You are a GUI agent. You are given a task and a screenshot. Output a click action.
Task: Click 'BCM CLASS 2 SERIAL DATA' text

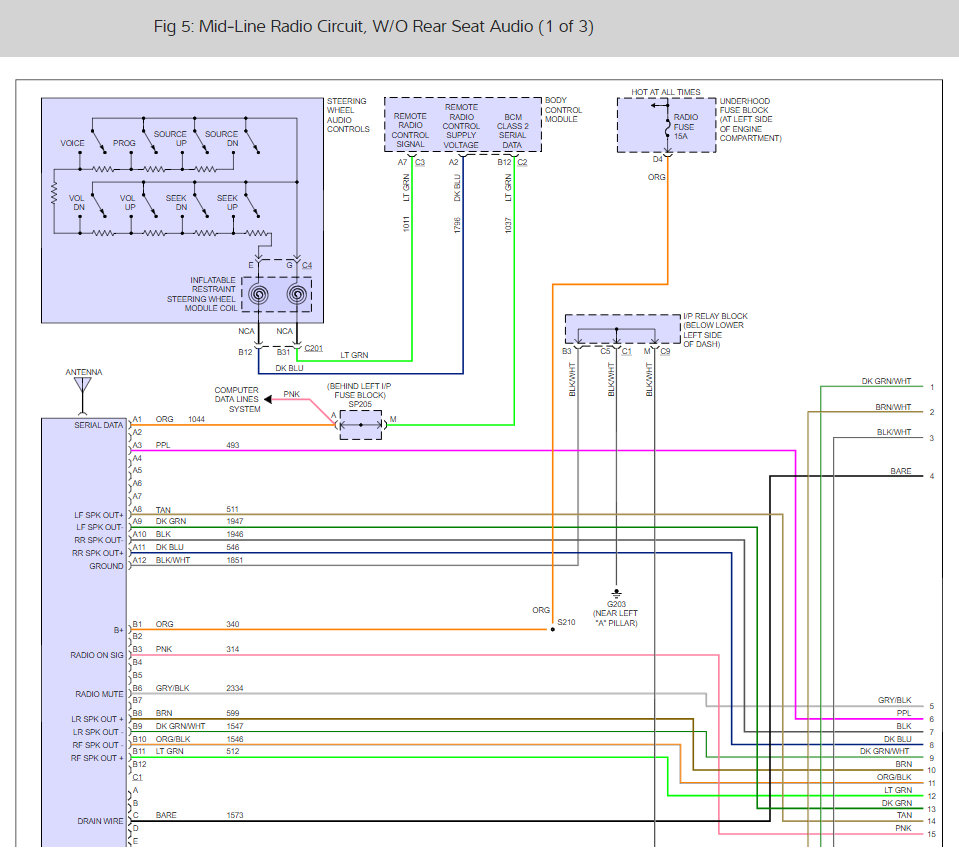click(513, 131)
